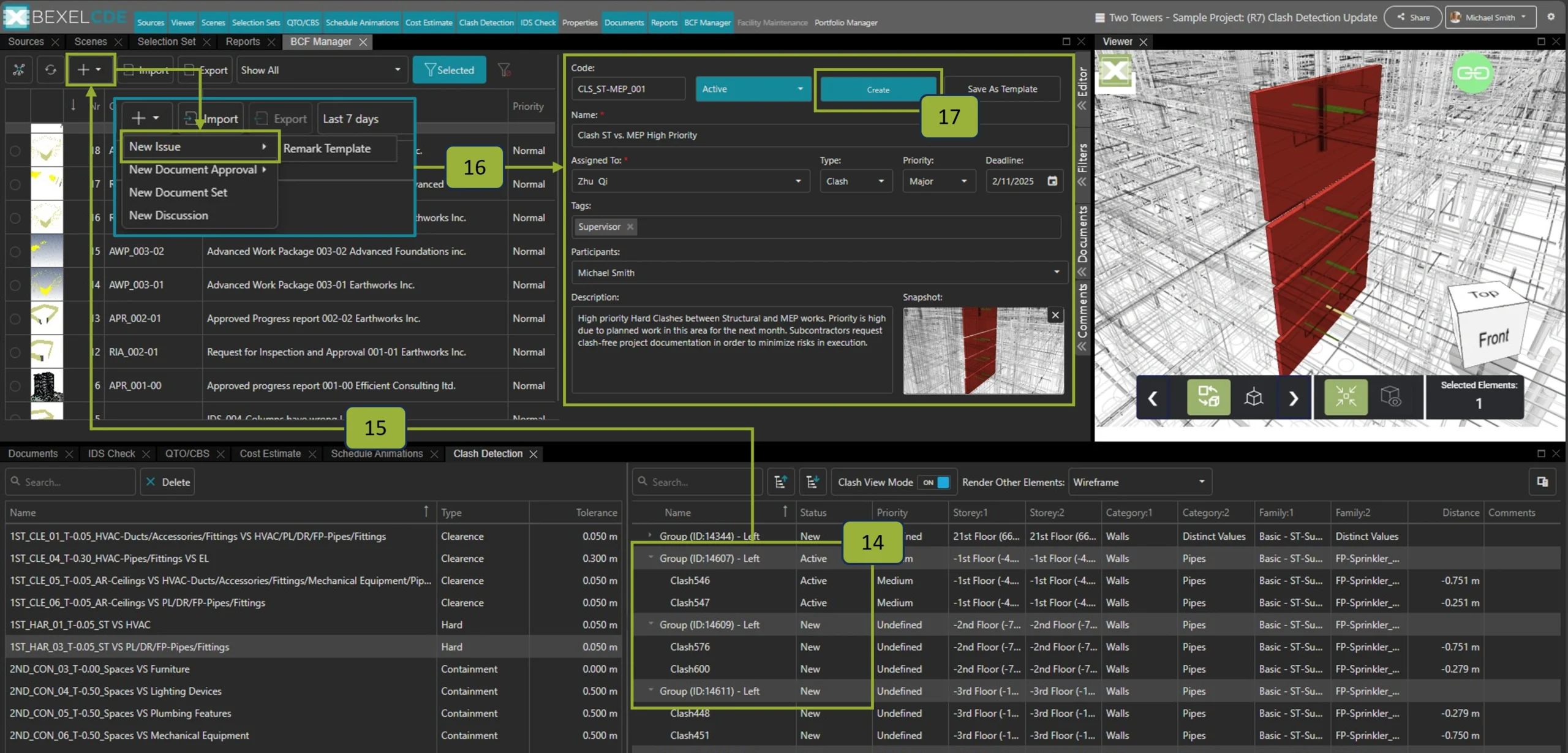Open the settings gear icon at top right
The height and width of the screenshot is (753, 1568).
pos(1551,17)
